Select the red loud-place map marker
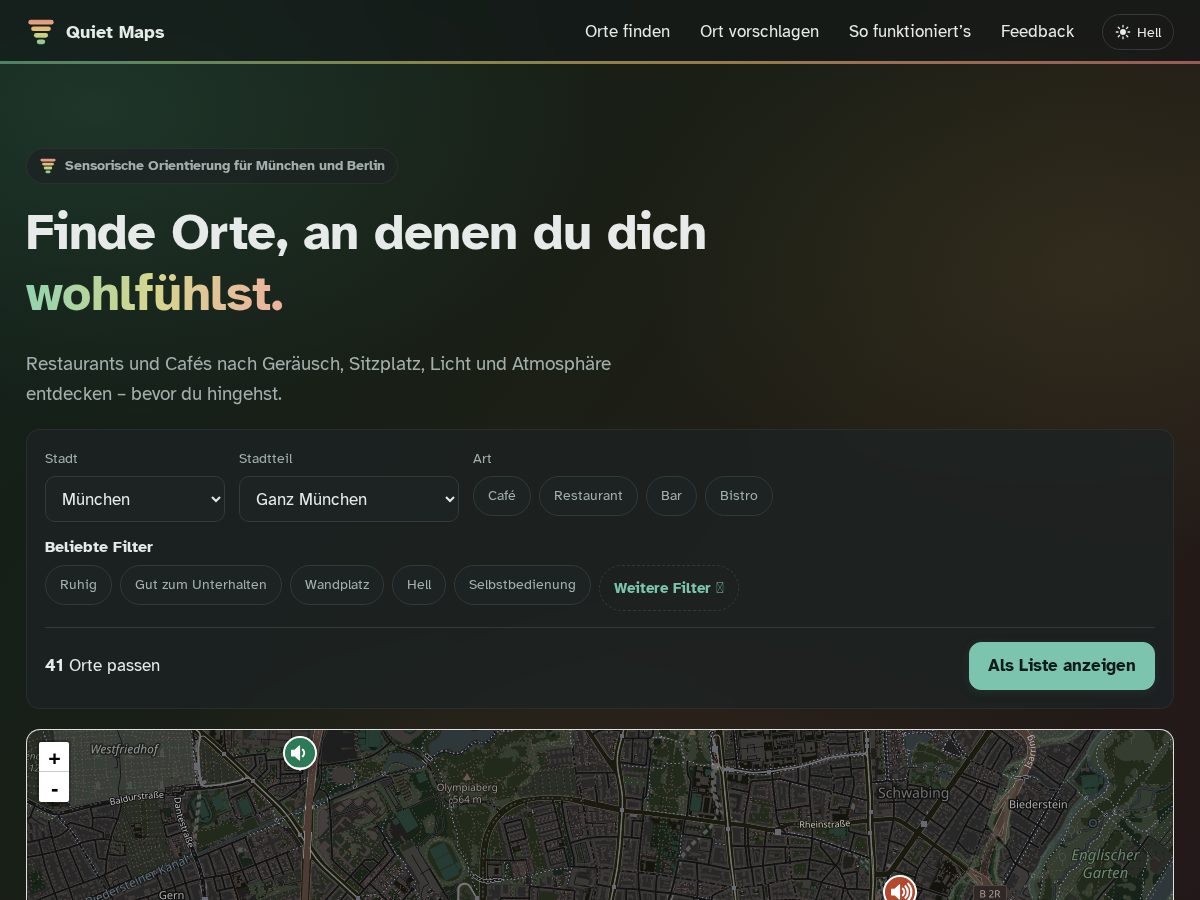Viewport: 1200px width, 900px height. pyautogui.click(x=900, y=890)
